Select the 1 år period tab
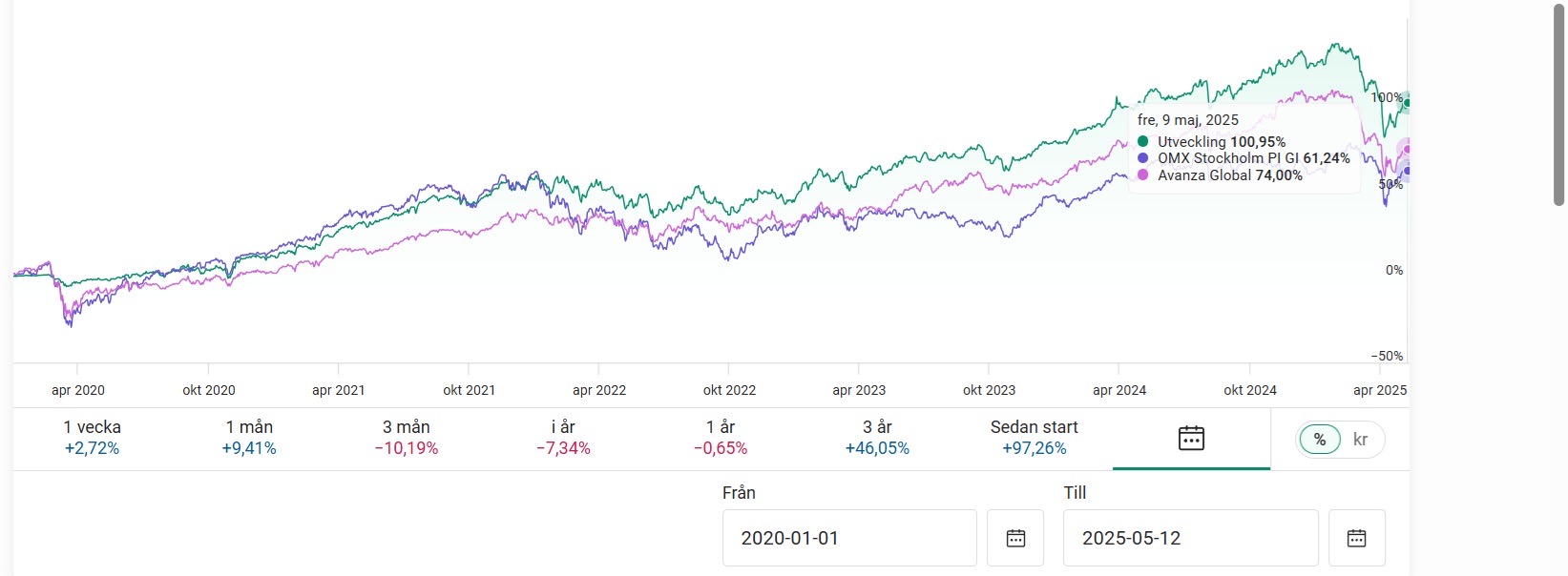Viewport: 1568px width, 576px height. [x=721, y=438]
